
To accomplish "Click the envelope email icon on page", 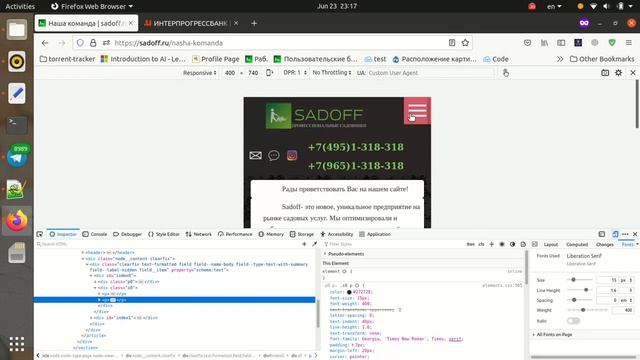I will [256, 156].
